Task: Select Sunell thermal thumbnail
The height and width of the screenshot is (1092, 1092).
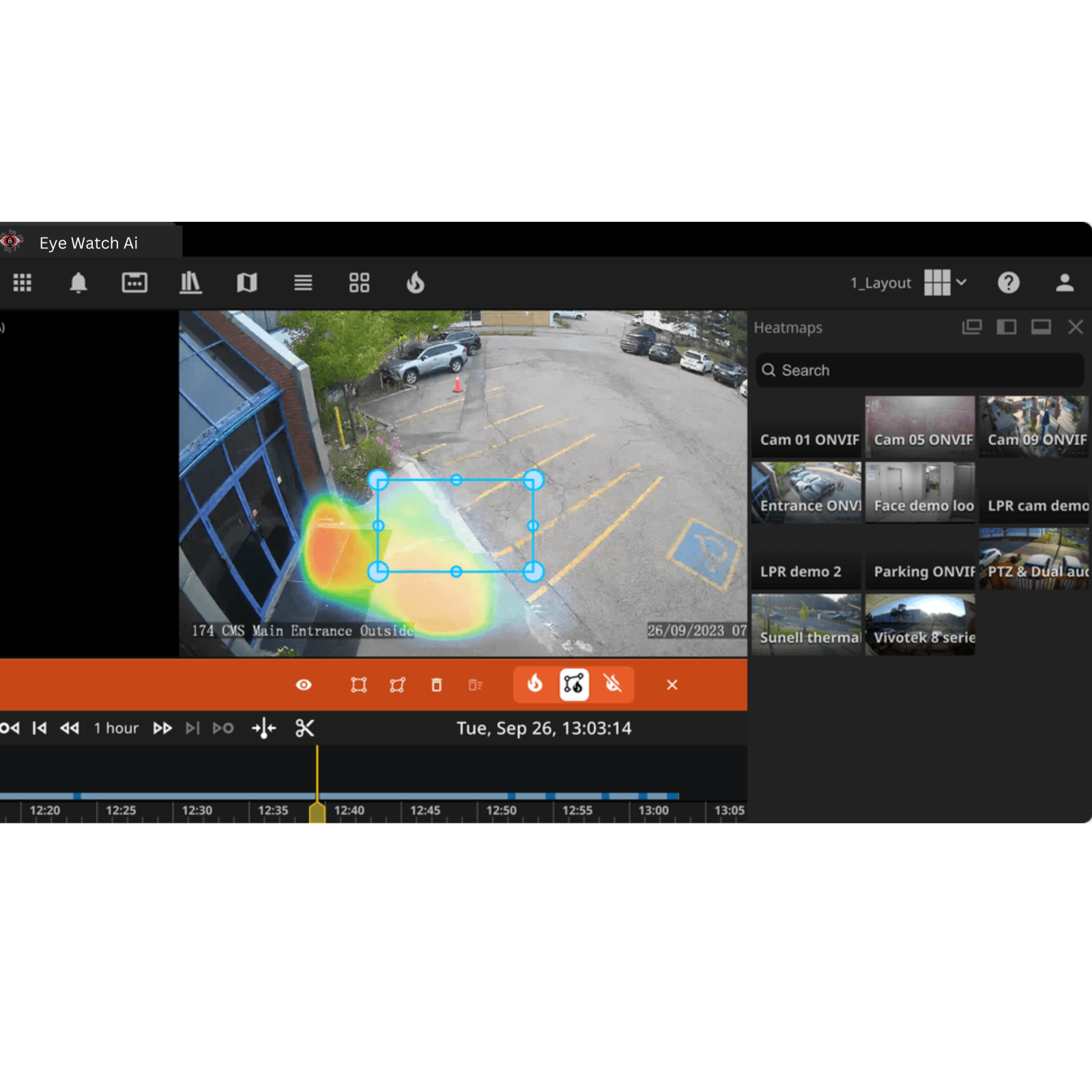Action: [x=807, y=624]
